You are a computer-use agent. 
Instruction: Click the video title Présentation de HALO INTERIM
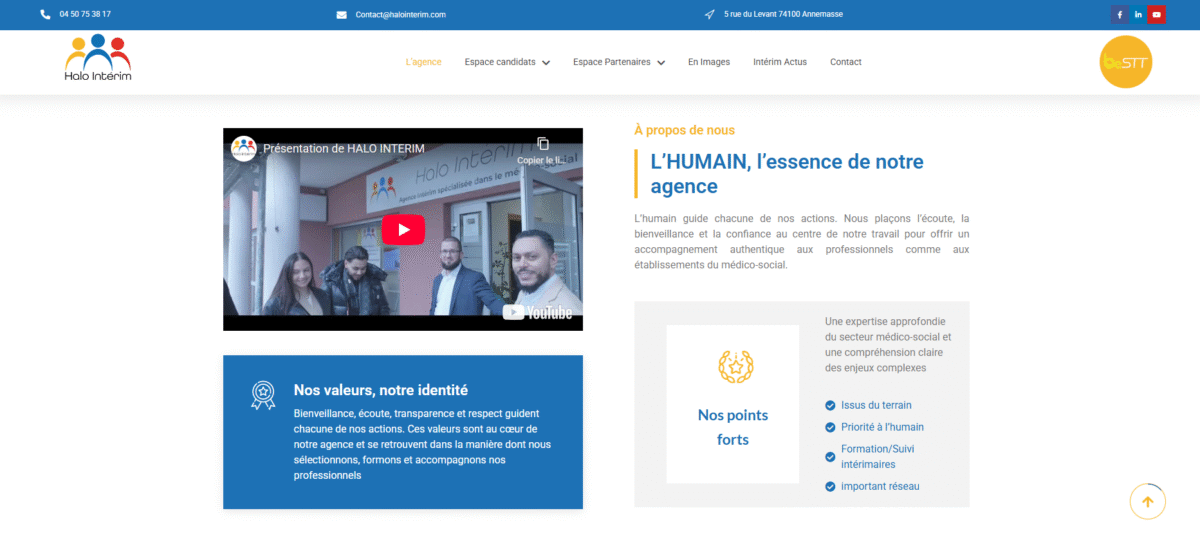coord(343,148)
